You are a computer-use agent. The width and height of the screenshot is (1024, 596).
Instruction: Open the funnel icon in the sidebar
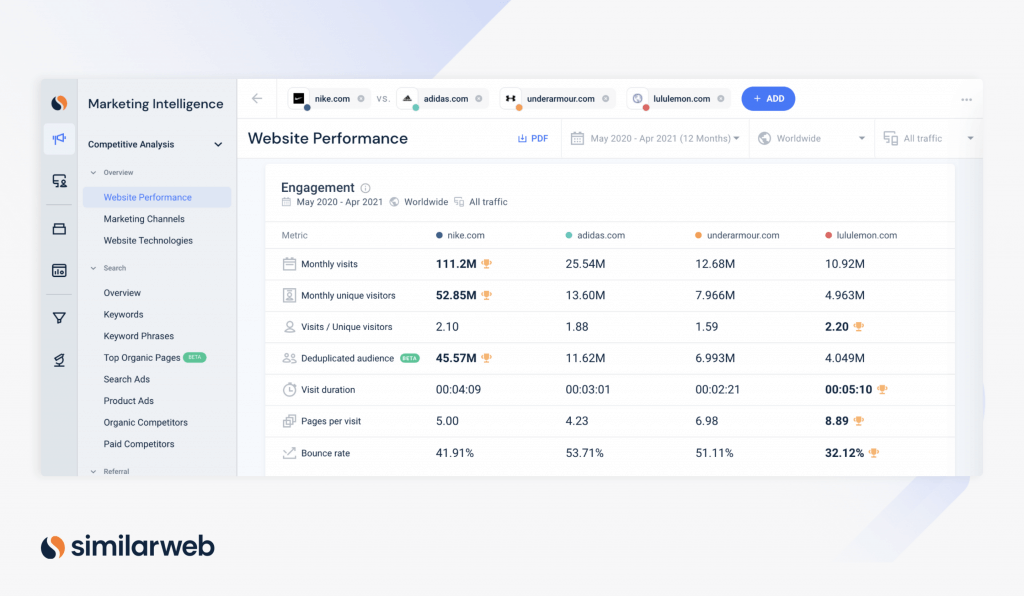click(59, 318)
